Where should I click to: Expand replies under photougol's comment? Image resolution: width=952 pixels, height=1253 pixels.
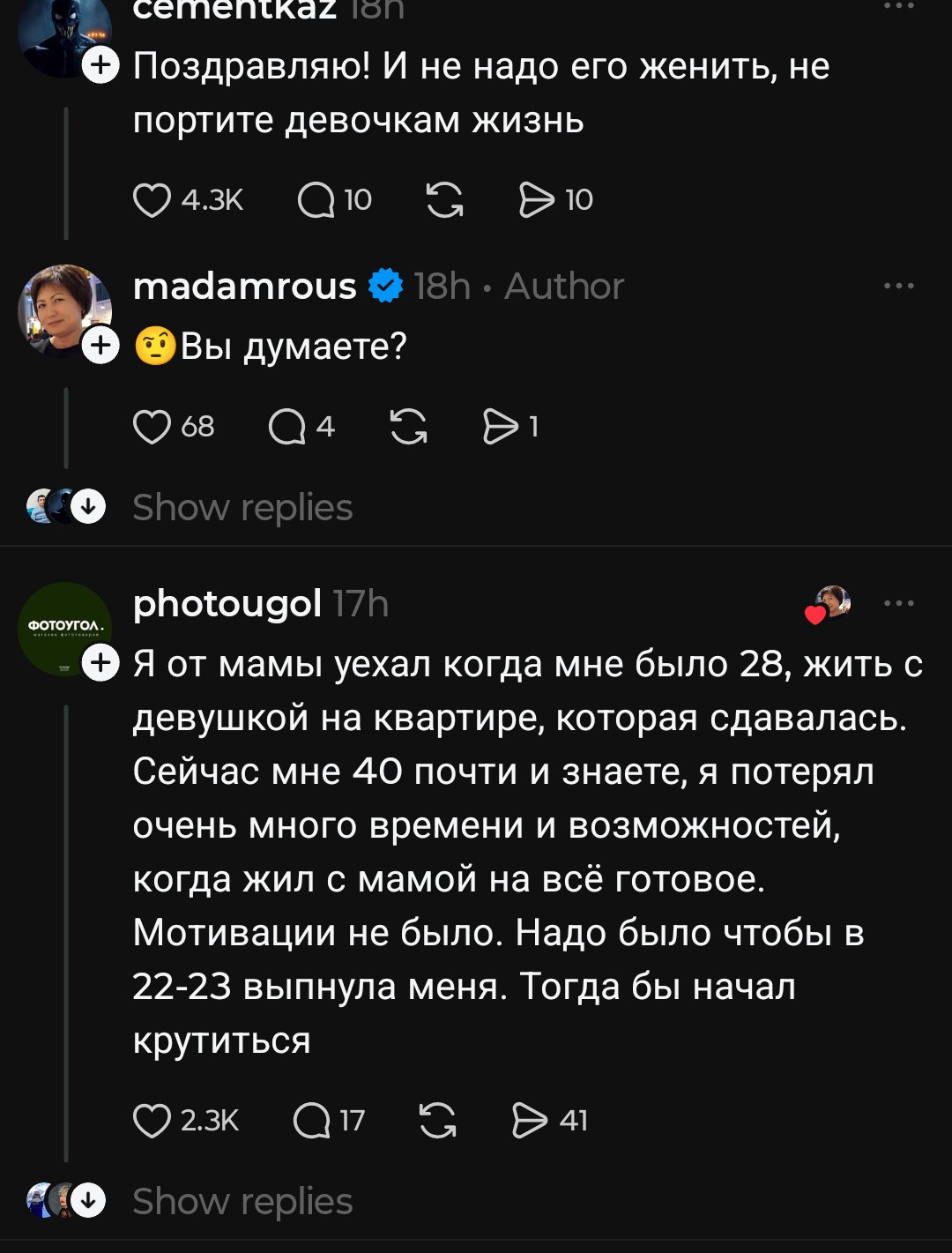point(242,1202)
